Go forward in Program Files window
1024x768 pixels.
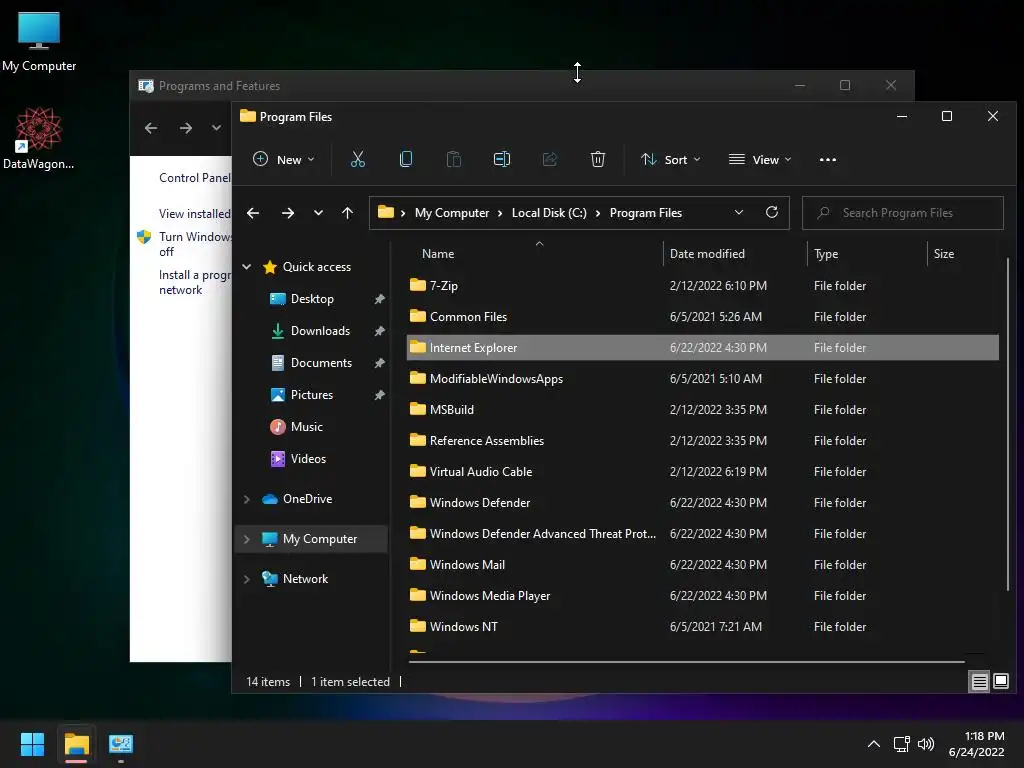(x=287, y=213)
